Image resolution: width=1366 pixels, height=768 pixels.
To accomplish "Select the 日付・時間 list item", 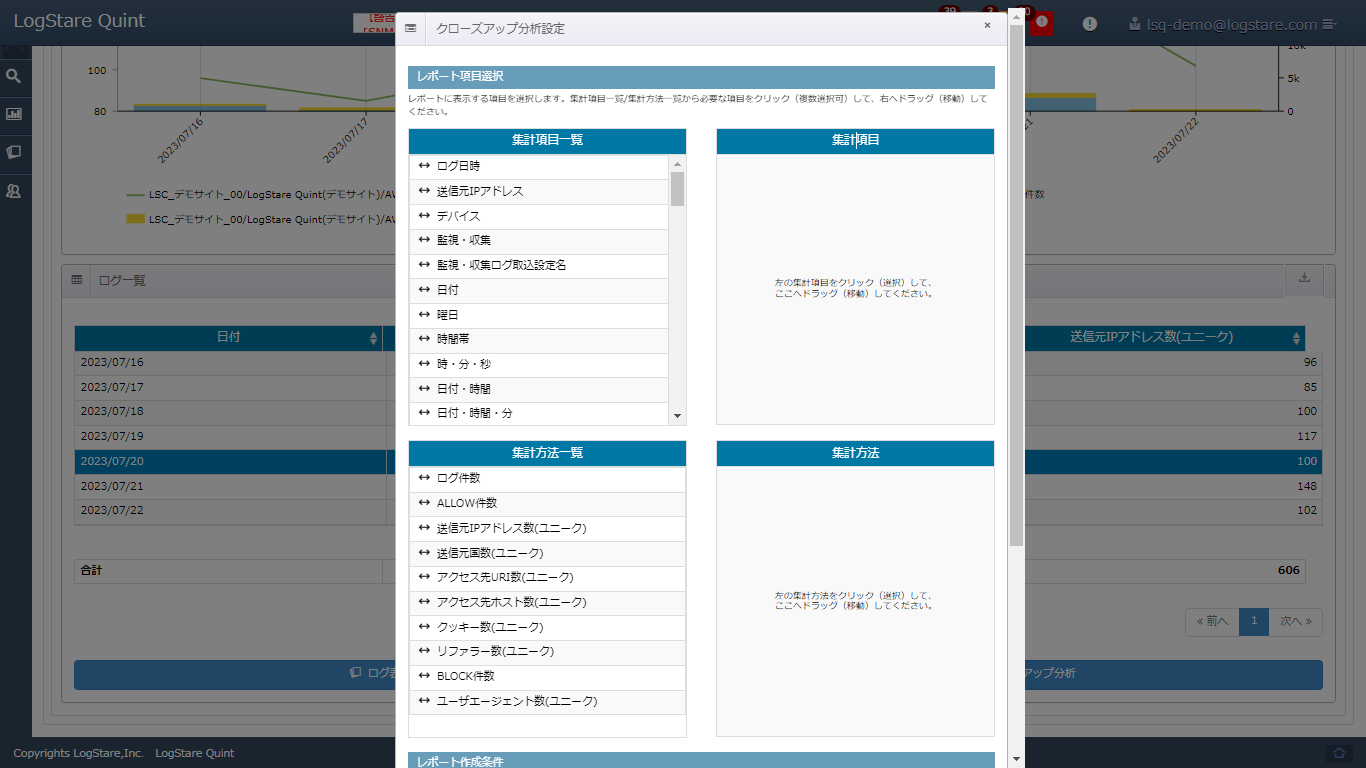I will 539,389.
